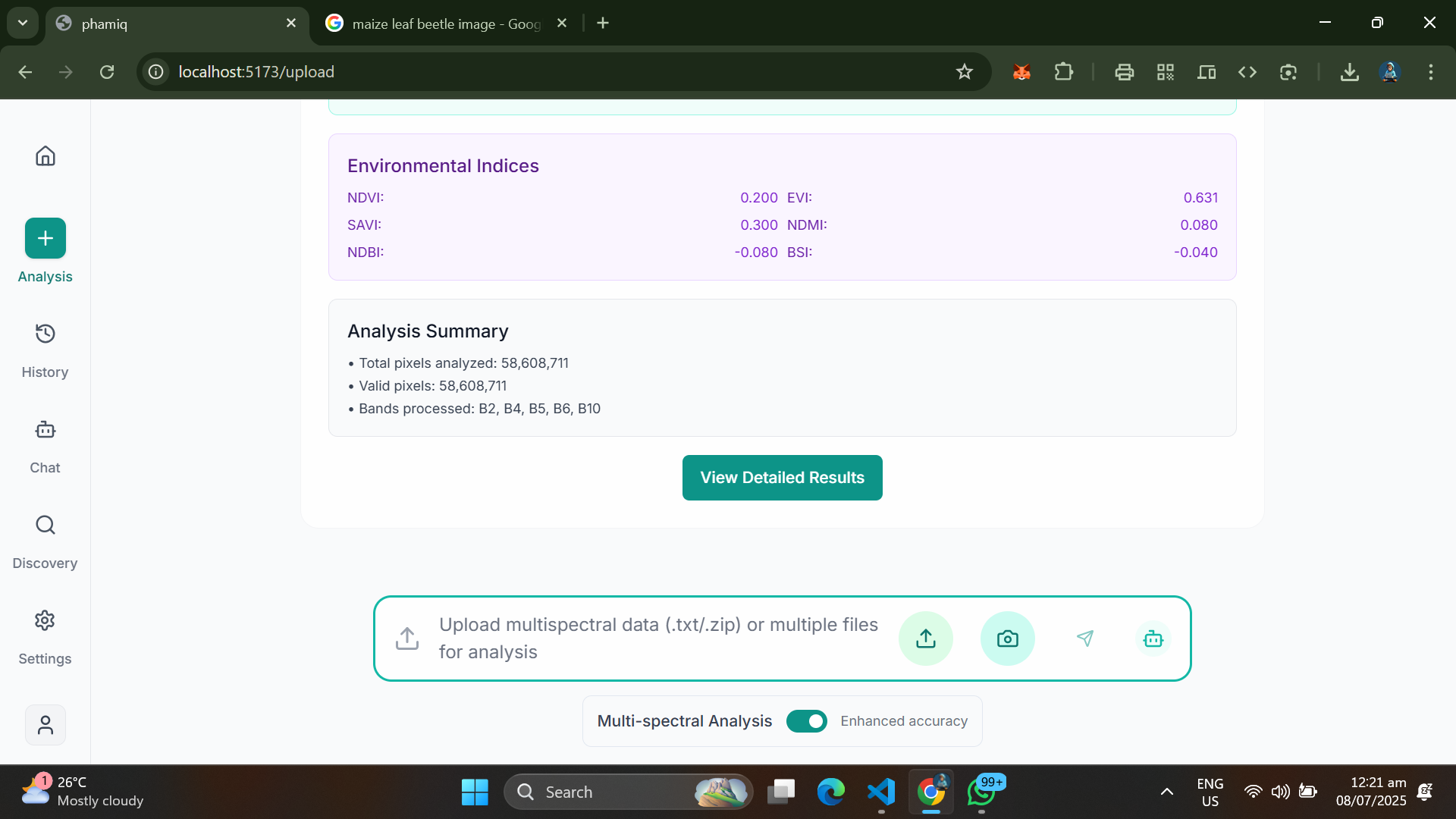The image size is (1456, 819).
Task: Click the camera capture button
Action: (x=1007, y=639)
